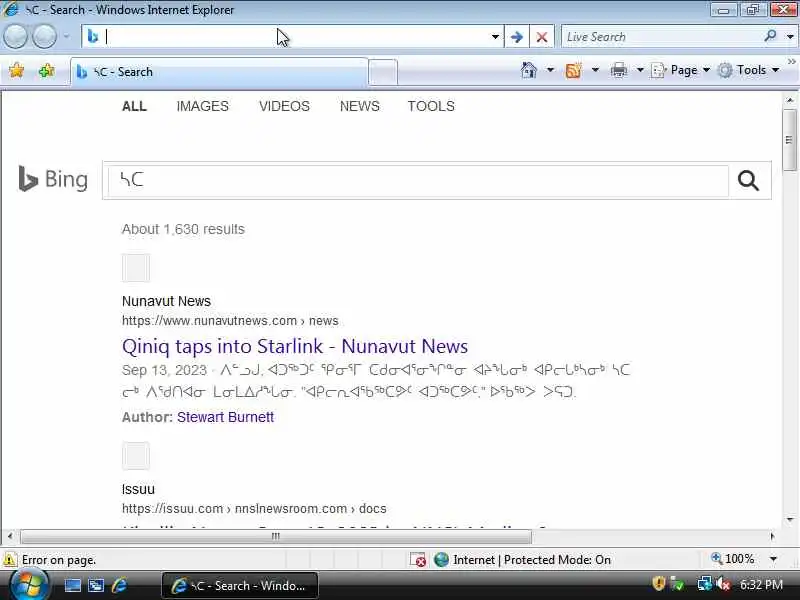Expand the Home button dropdown arrow
Viewport: 800px width, 600px height.
550,70
